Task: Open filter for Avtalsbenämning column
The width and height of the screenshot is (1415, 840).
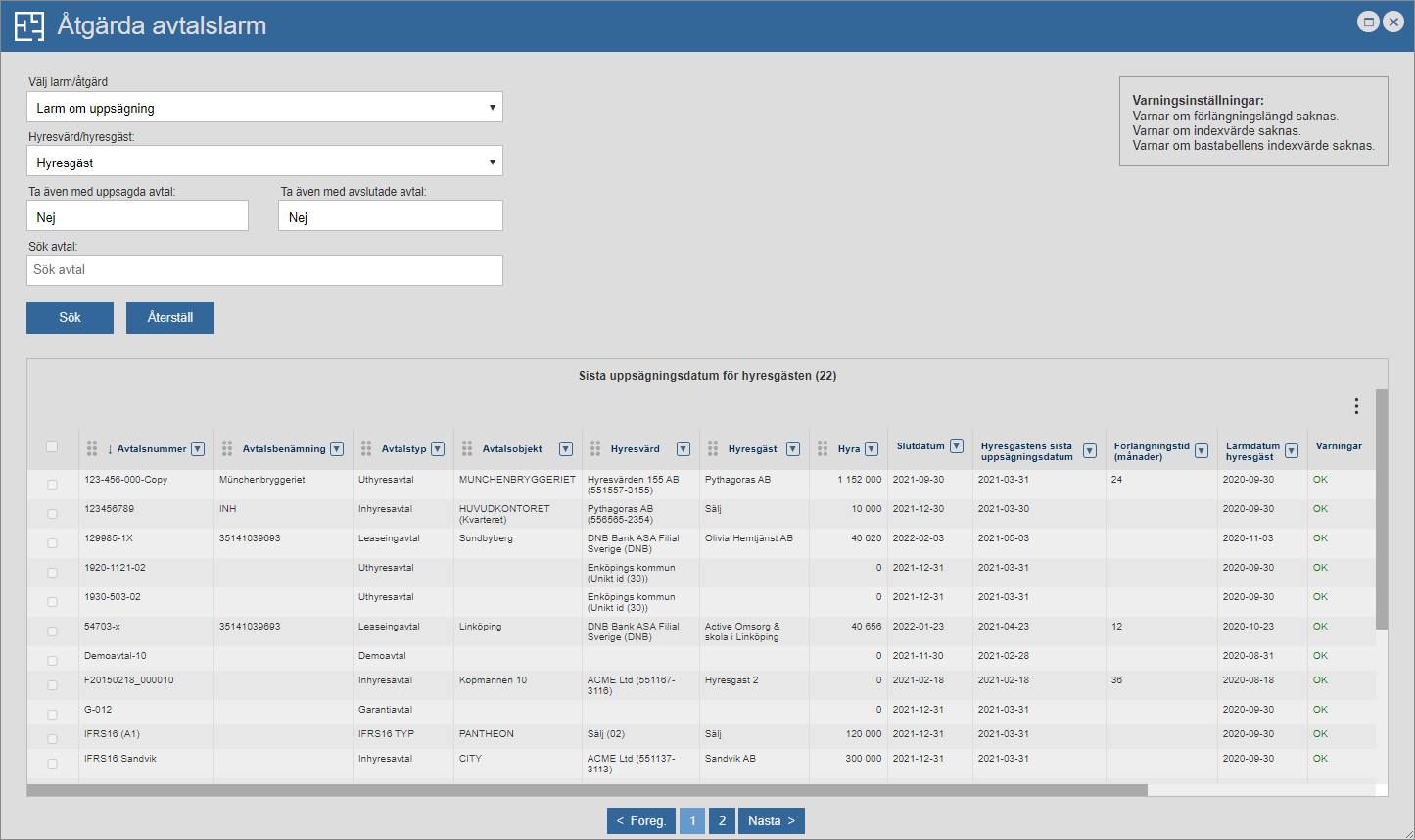Action: pos(337,449)
